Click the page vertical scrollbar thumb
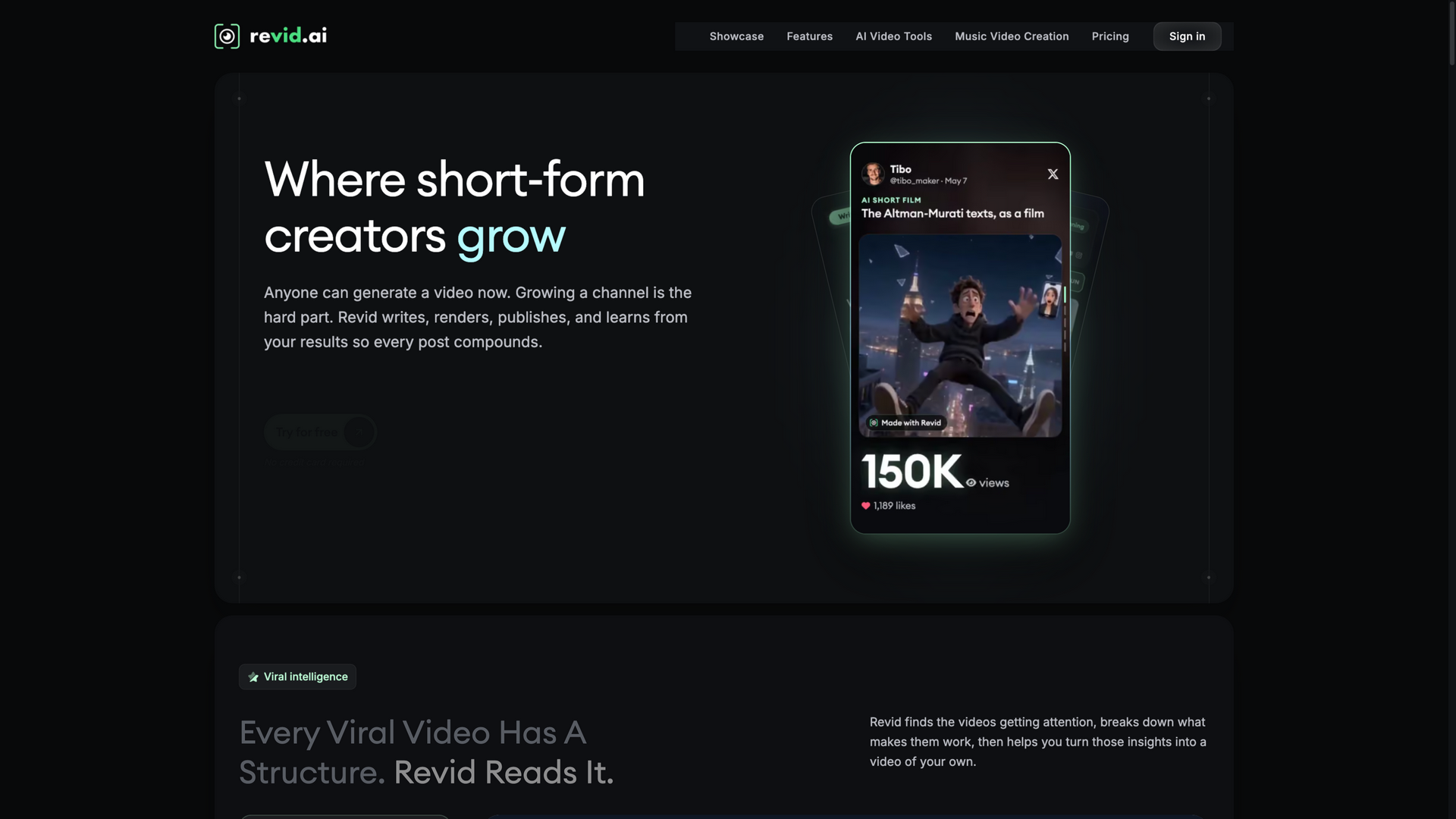1456x819 pixels. pos(1451,33)
